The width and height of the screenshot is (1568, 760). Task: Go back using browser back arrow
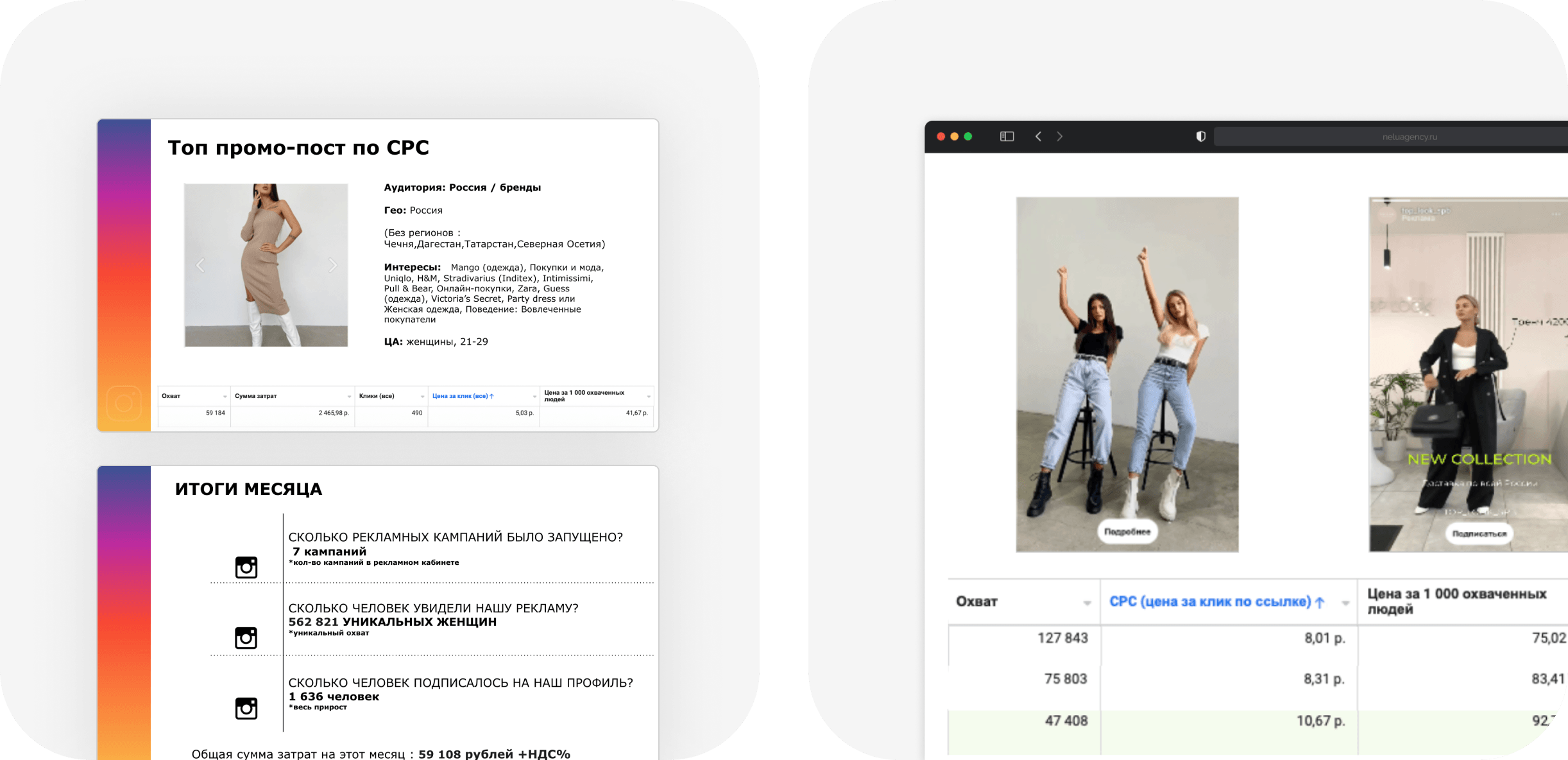tap(1038, 136)
